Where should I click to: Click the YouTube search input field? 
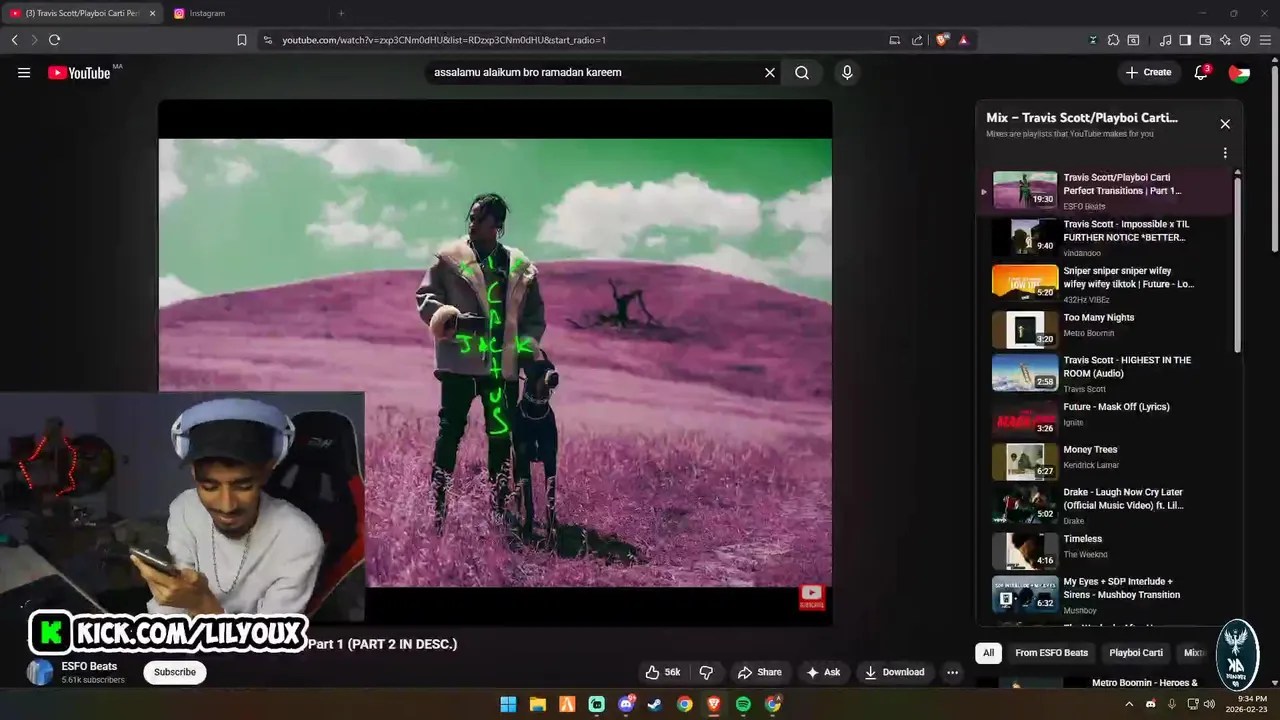(595, 72)
